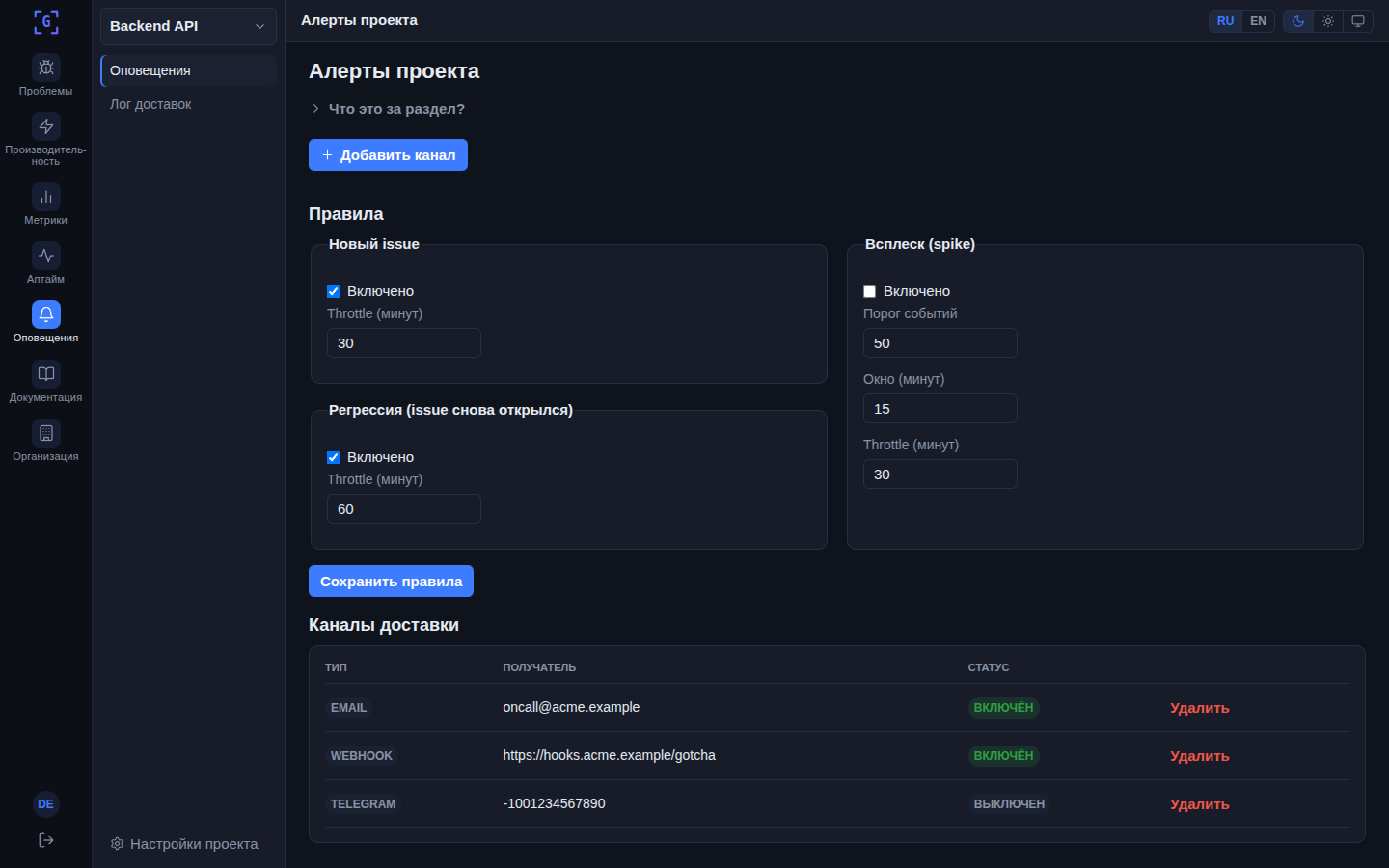1389x868 pixels.
Task: Click recipient -1001234567890
Action: [554, 803]
